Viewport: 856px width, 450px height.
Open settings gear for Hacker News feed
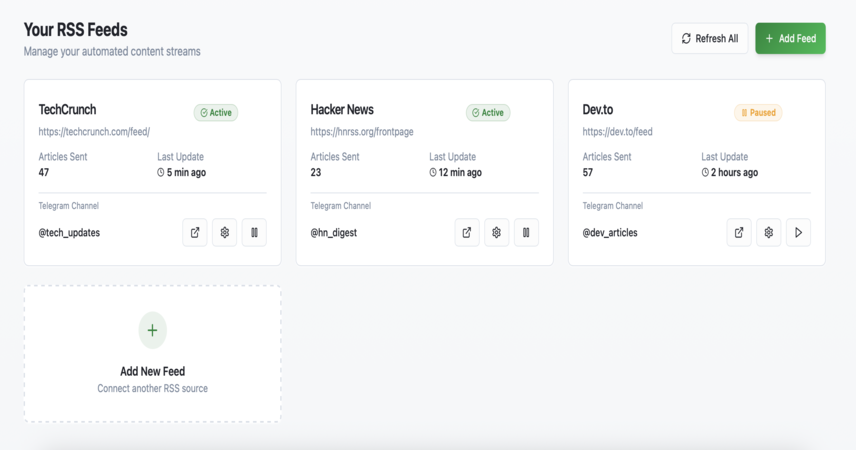496,233
